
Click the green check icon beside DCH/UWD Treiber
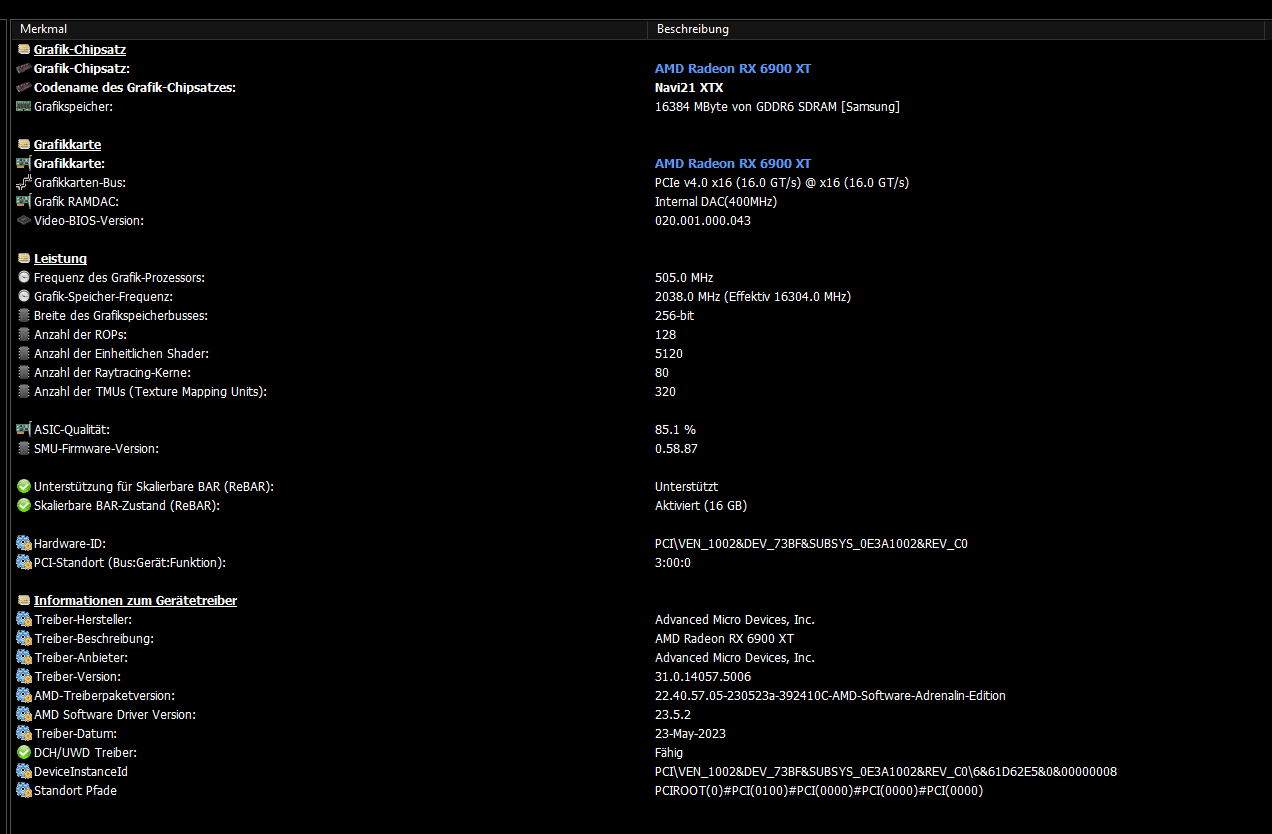tap(24, 752)
